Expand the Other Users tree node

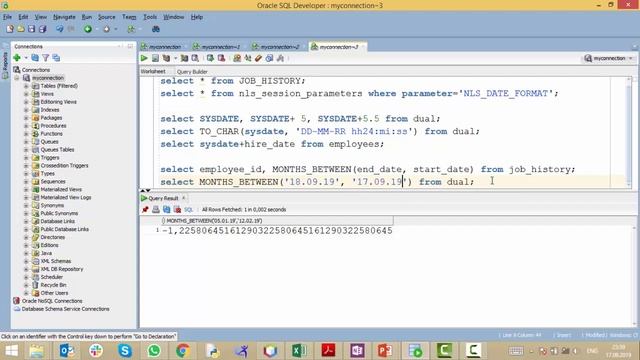tap(26, 293)
